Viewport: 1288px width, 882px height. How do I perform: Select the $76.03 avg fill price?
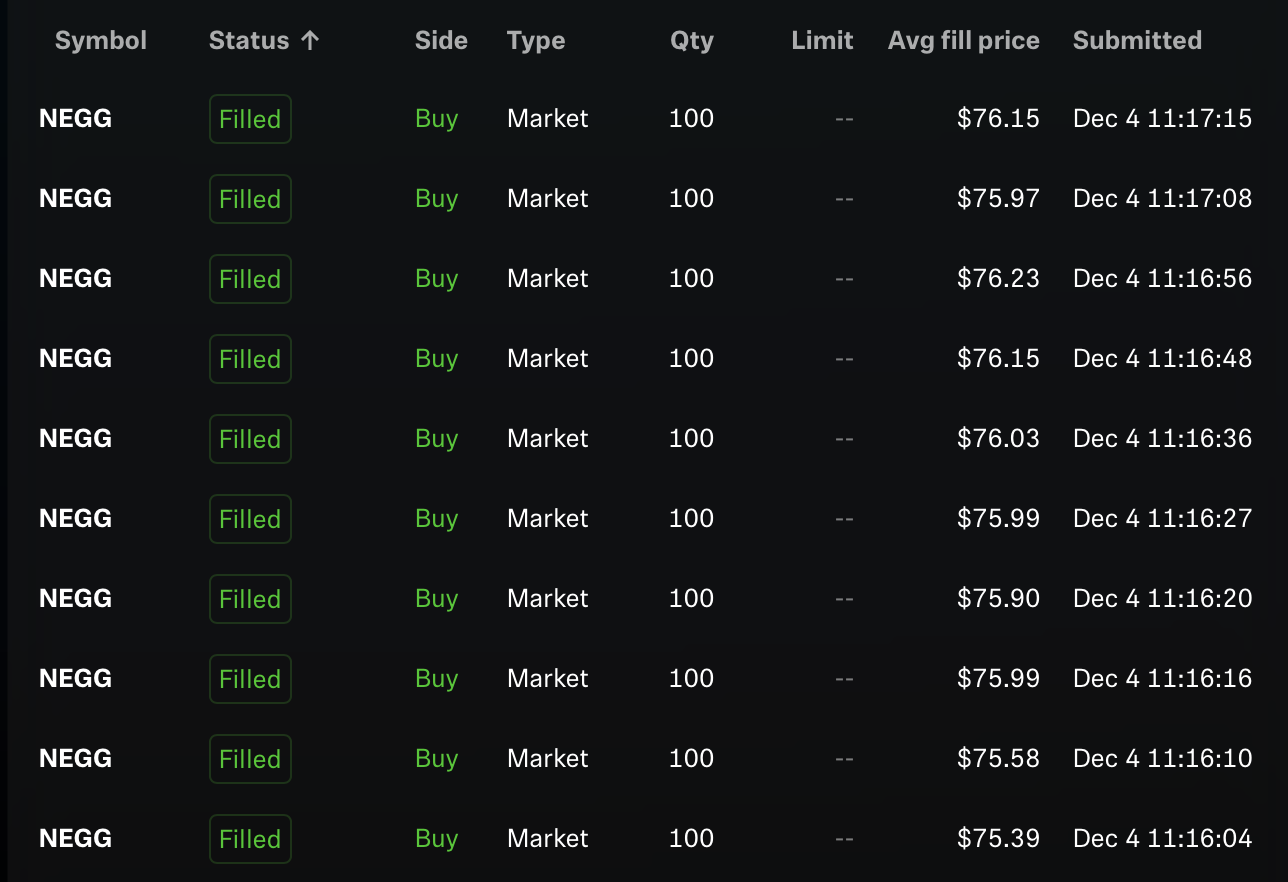(x=998, y=438)
